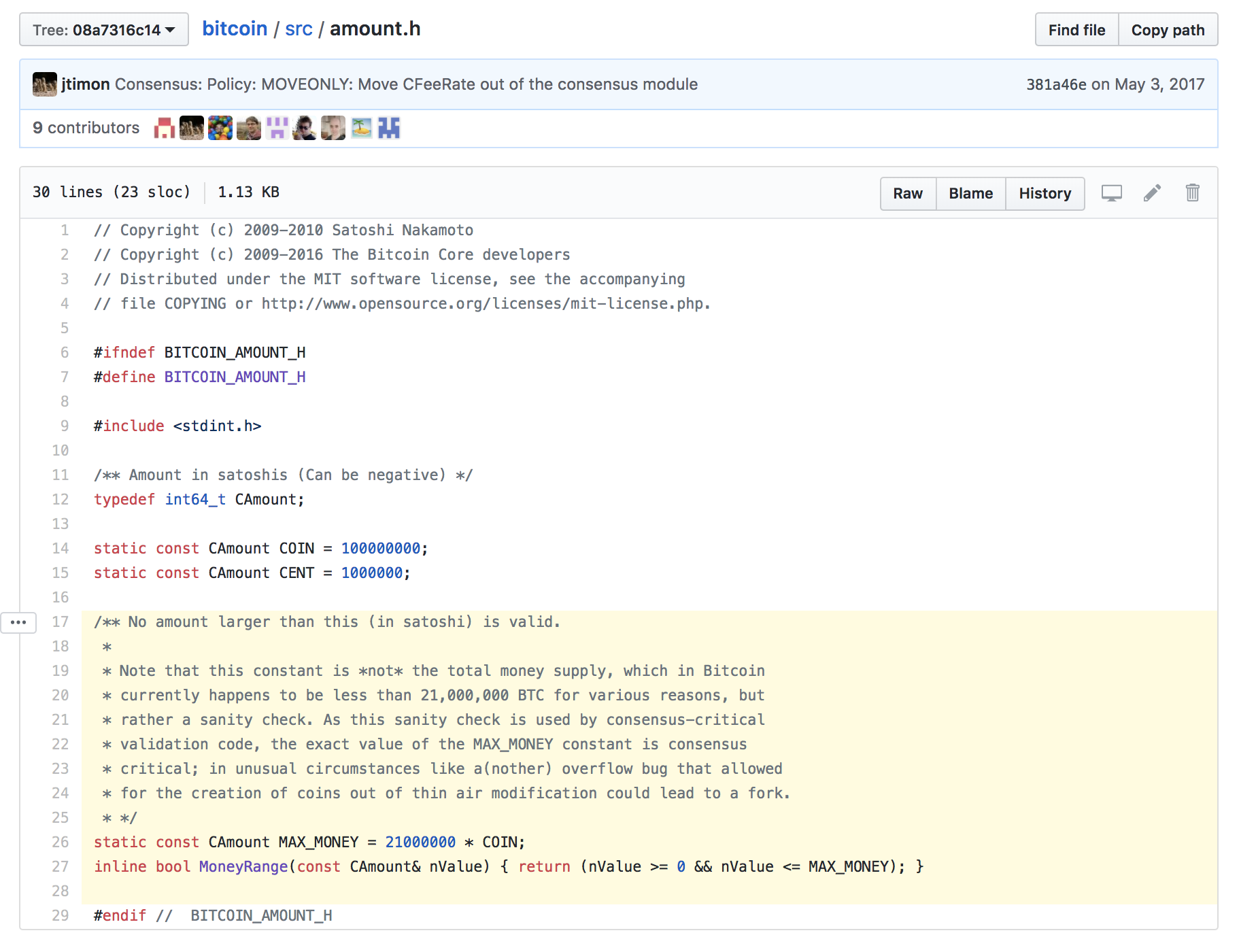
Task: Expand the line 17 ellipsis menu
Action: 18,622
